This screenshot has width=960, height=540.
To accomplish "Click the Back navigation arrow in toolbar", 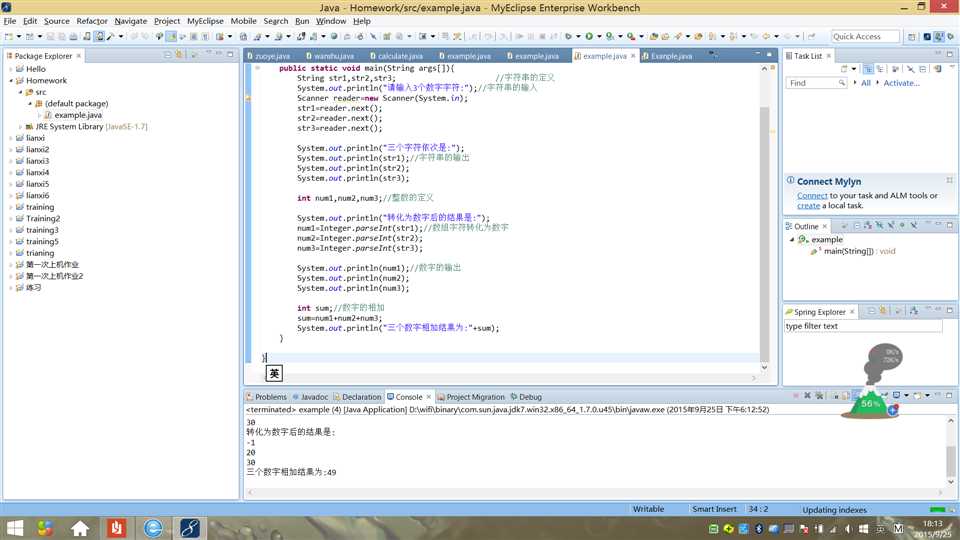I will coord(766,37).
